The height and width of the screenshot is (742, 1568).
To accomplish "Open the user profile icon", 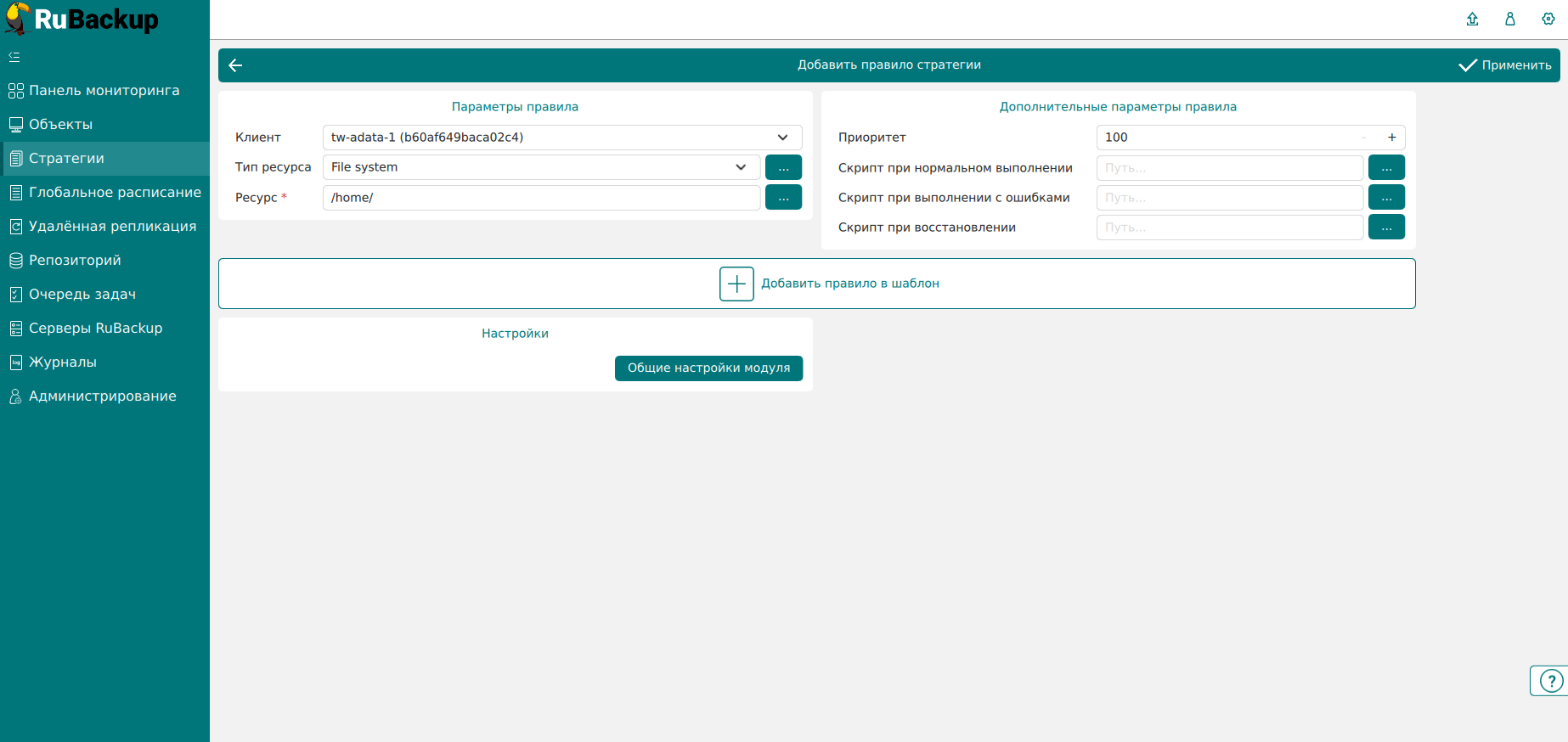I will [1510, 19].
